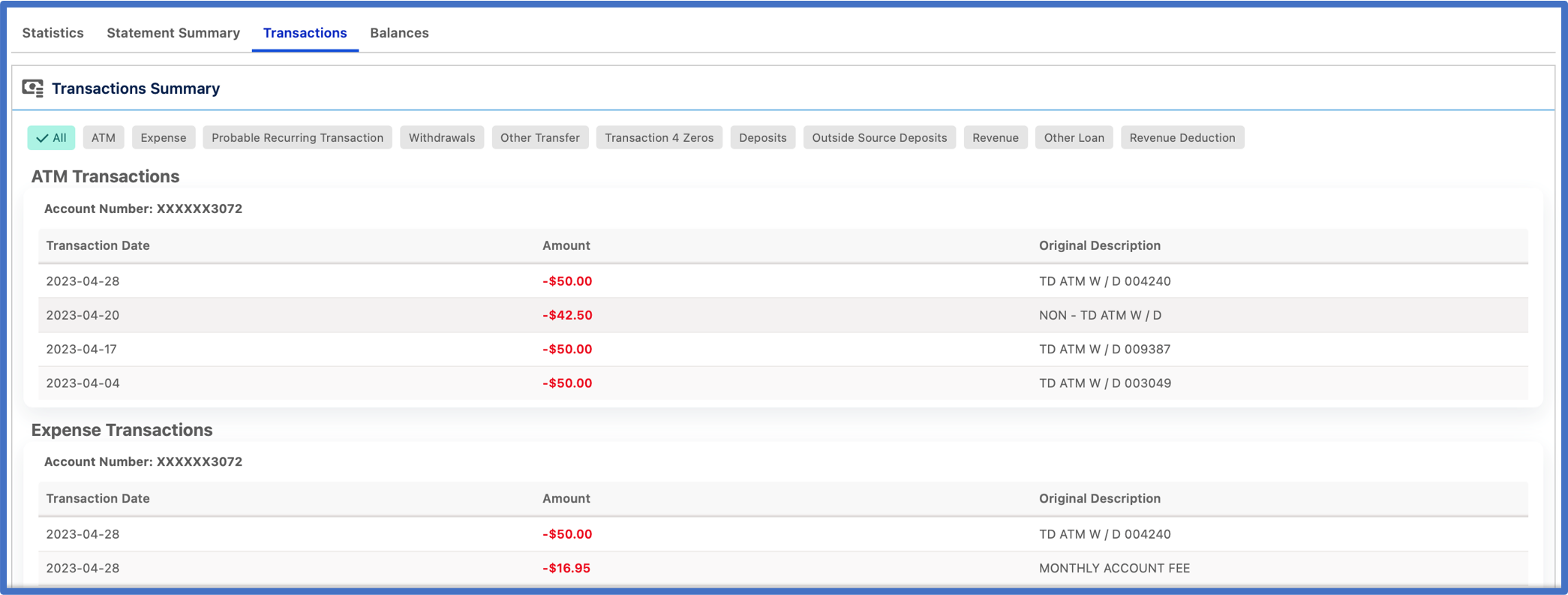1568x595 pixels.
Task: Click the Expense Transactions heading
Action: [122, 430]
